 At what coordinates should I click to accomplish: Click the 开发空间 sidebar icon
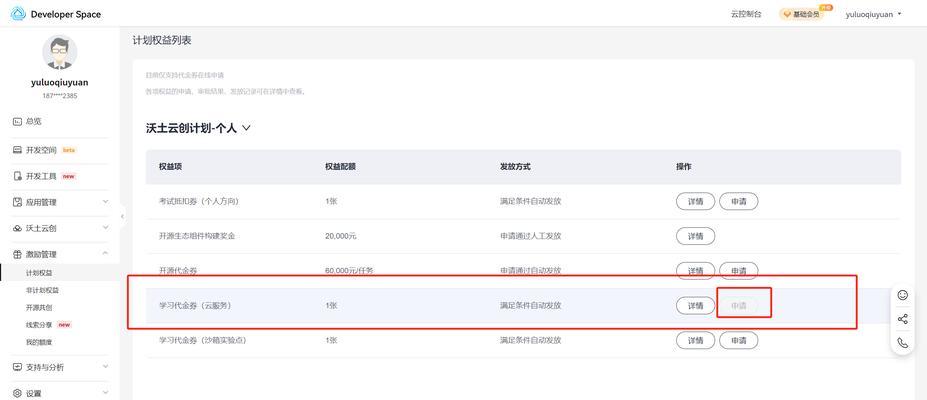[17, 150]
